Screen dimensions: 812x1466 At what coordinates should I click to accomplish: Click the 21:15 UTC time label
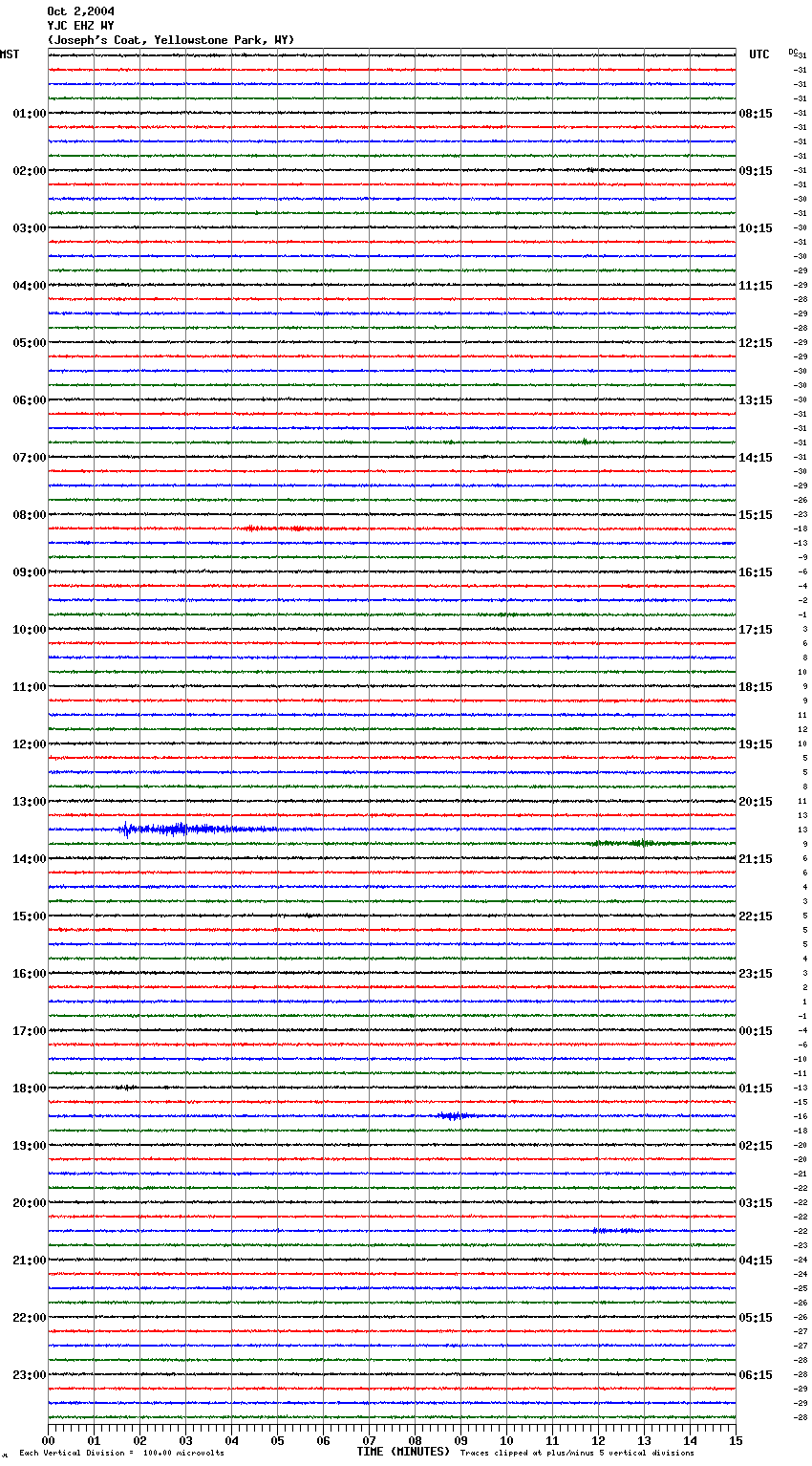(756, 859)
